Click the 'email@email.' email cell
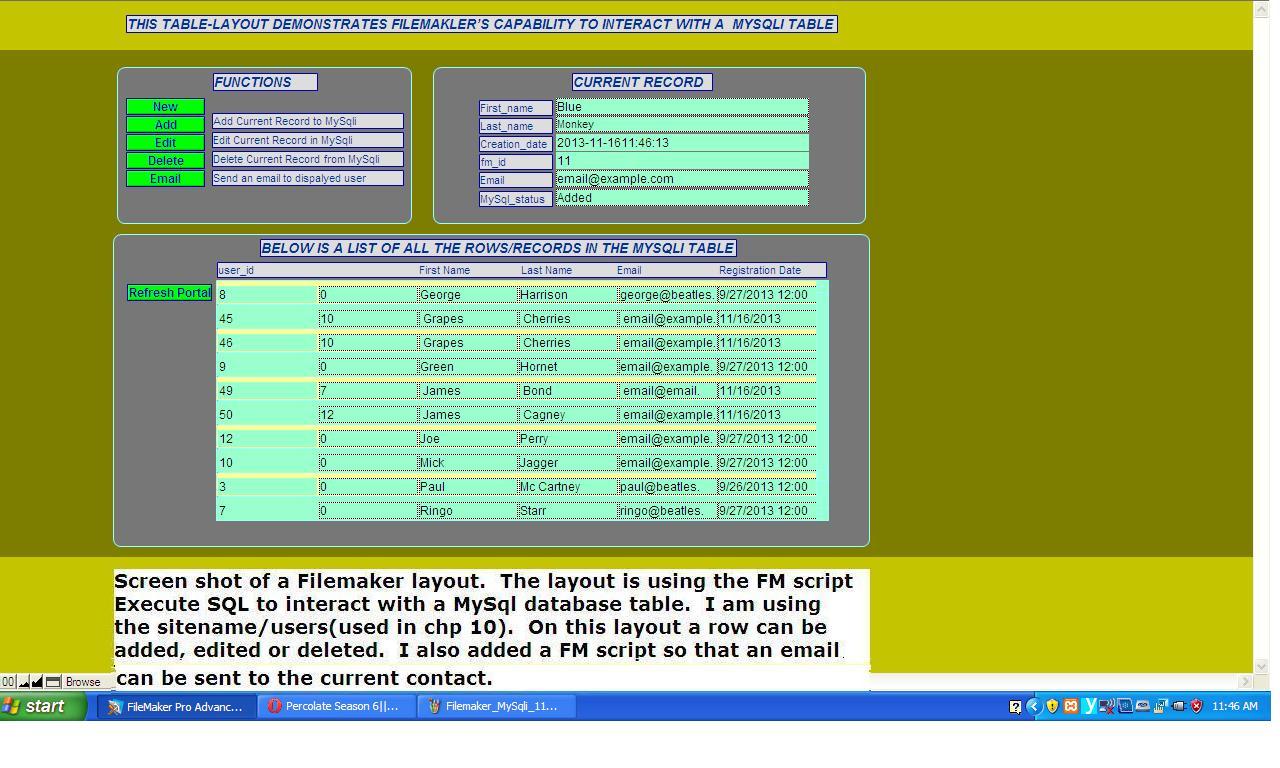The width and height of the screenshot is (1280, 768). [x=667, y=391]
